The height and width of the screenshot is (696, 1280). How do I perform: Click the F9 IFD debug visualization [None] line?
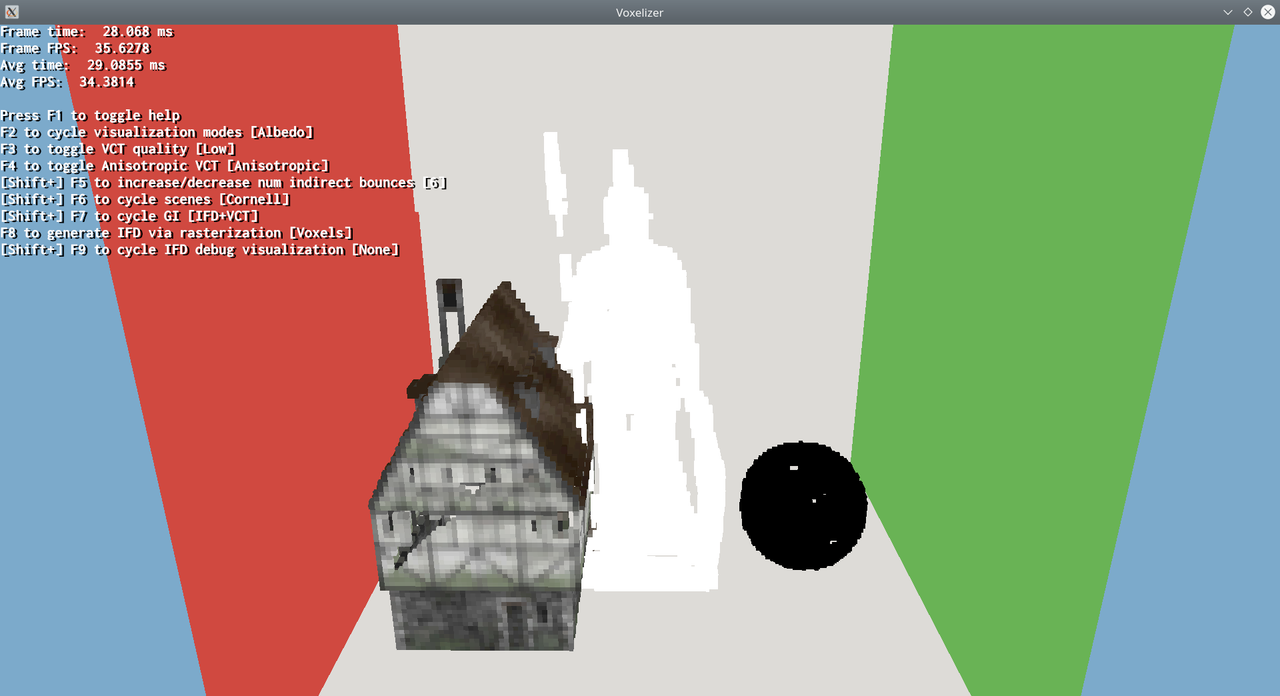tap(200, 249)
